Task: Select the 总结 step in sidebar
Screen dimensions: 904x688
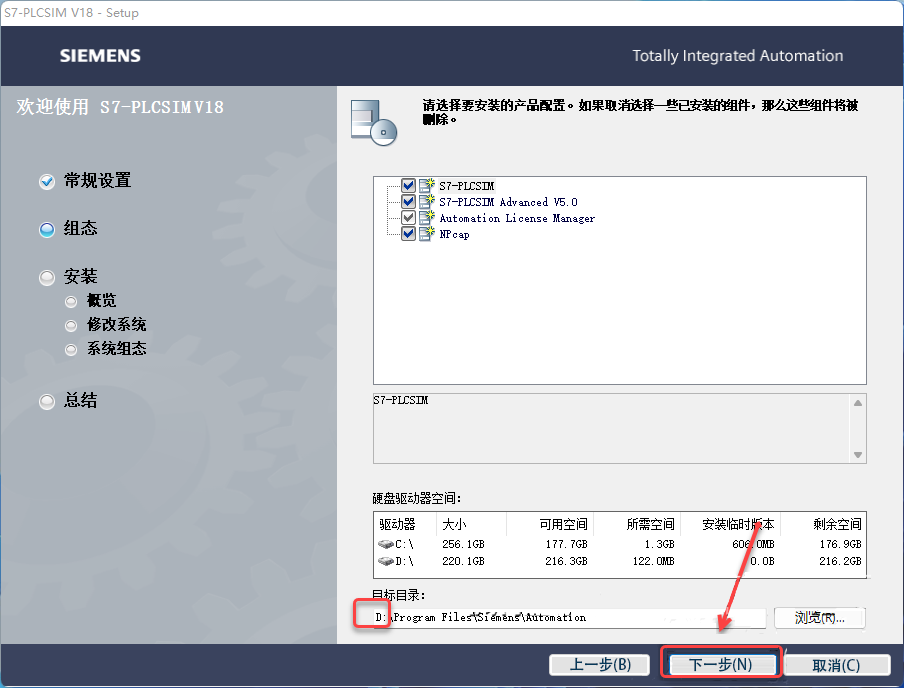Action: click(x=46, y=401)
